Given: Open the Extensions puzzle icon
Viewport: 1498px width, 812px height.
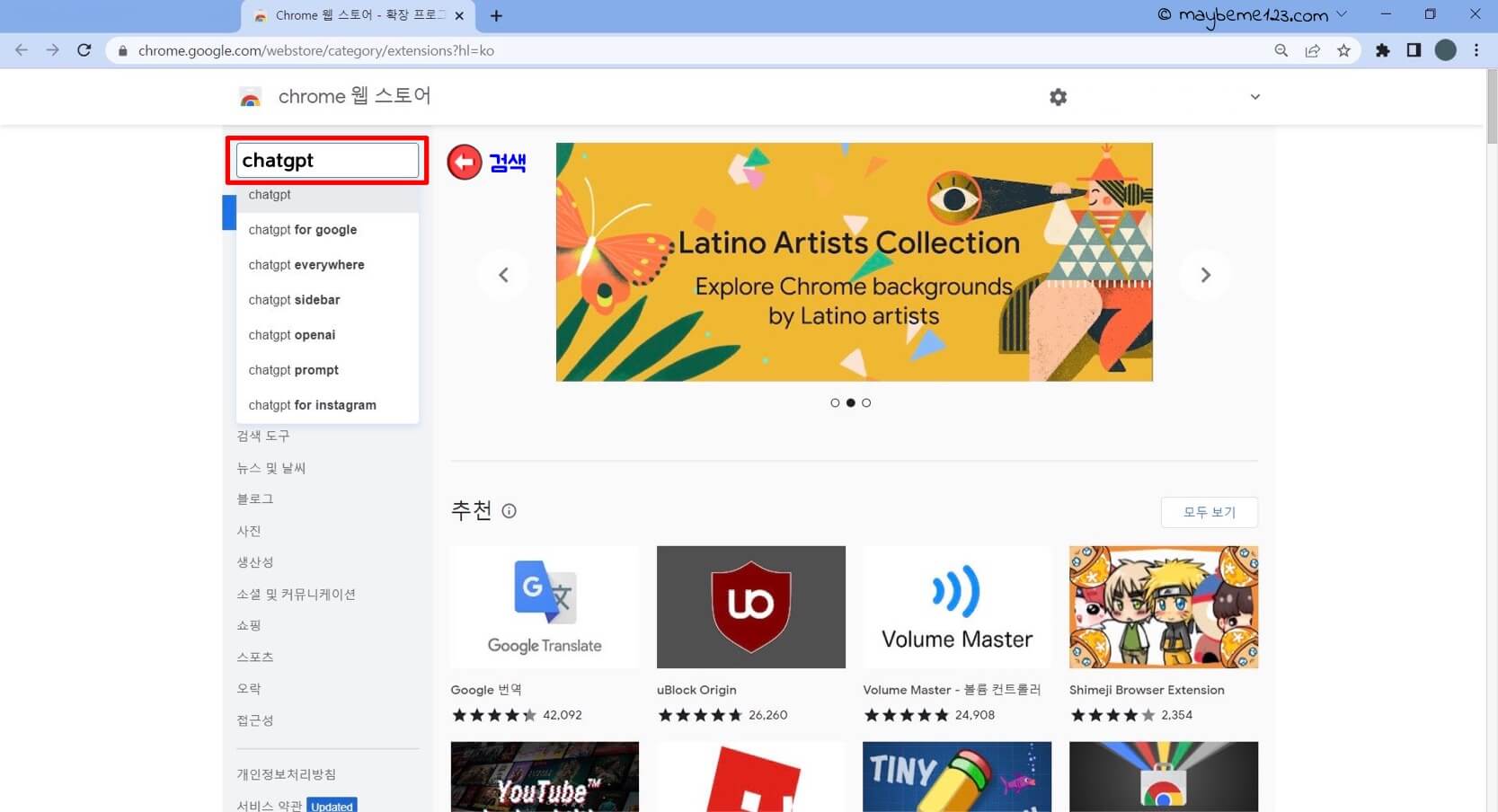Looking at the screenshot, I should [1383, 50].
